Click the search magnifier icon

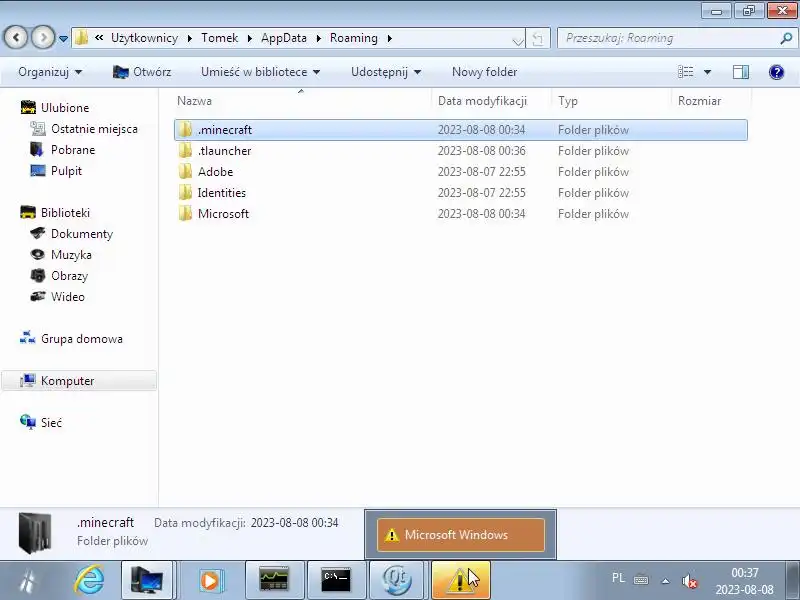(786, 38)
